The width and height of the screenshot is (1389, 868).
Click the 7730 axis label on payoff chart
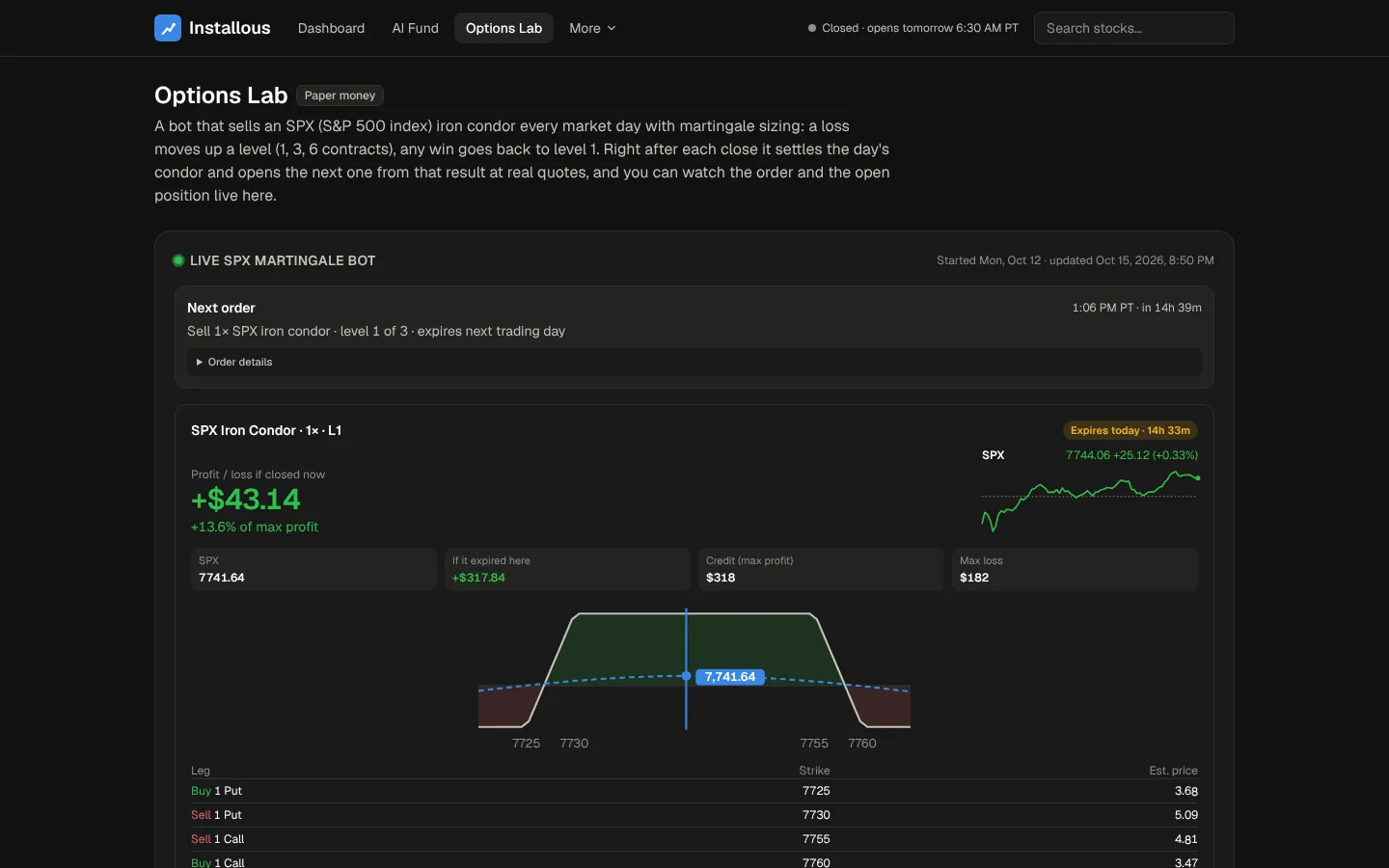tap(574, 744)
